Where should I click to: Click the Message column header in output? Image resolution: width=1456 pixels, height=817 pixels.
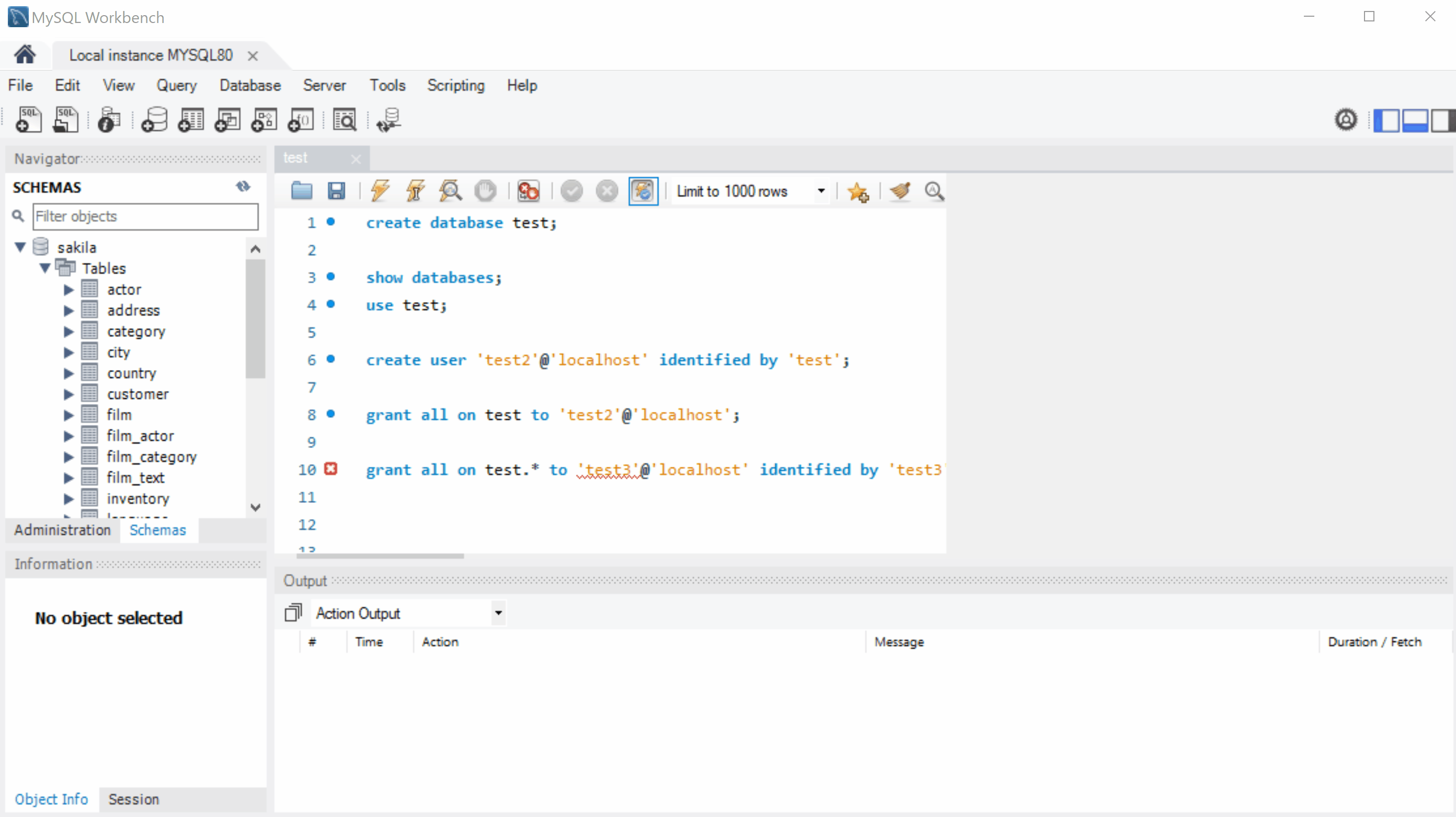(899, 642)
